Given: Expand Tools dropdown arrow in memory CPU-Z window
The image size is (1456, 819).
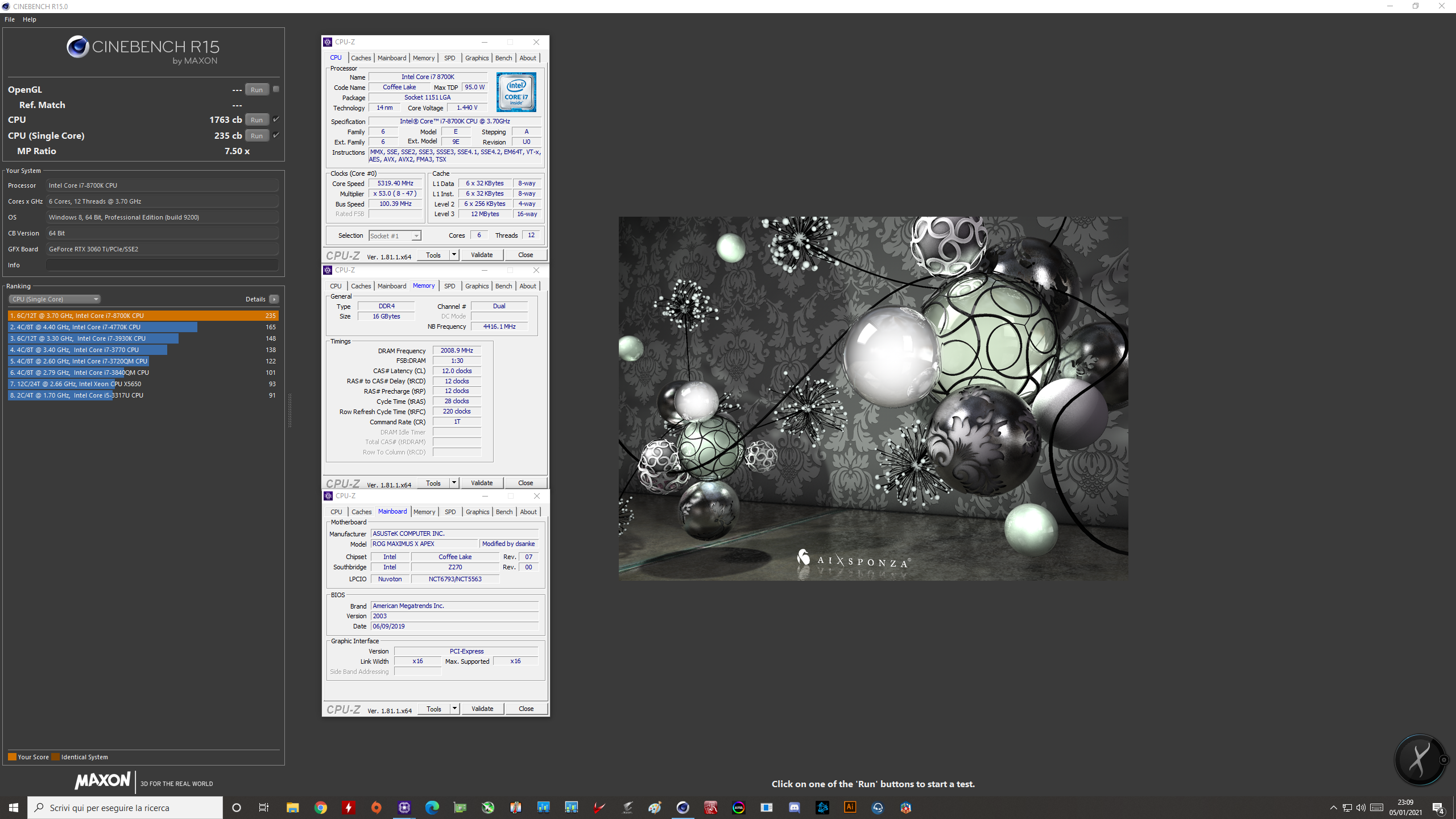Looking at the screenshot, I should click(x=454, y=483).
